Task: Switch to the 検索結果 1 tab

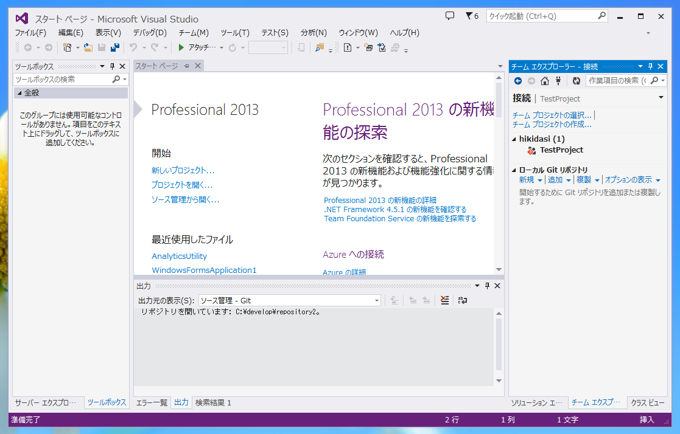Action: [x=213, y=403]
